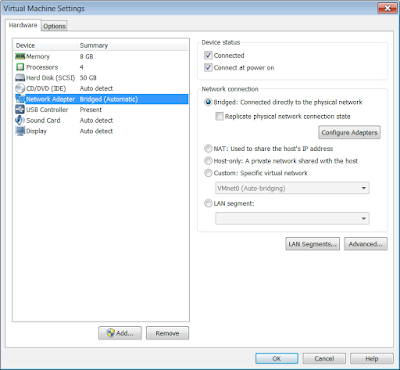Image resolution: width=400 pixels, height=370 pixels.
Task: Remove the selected device
Action: point(167,333)
